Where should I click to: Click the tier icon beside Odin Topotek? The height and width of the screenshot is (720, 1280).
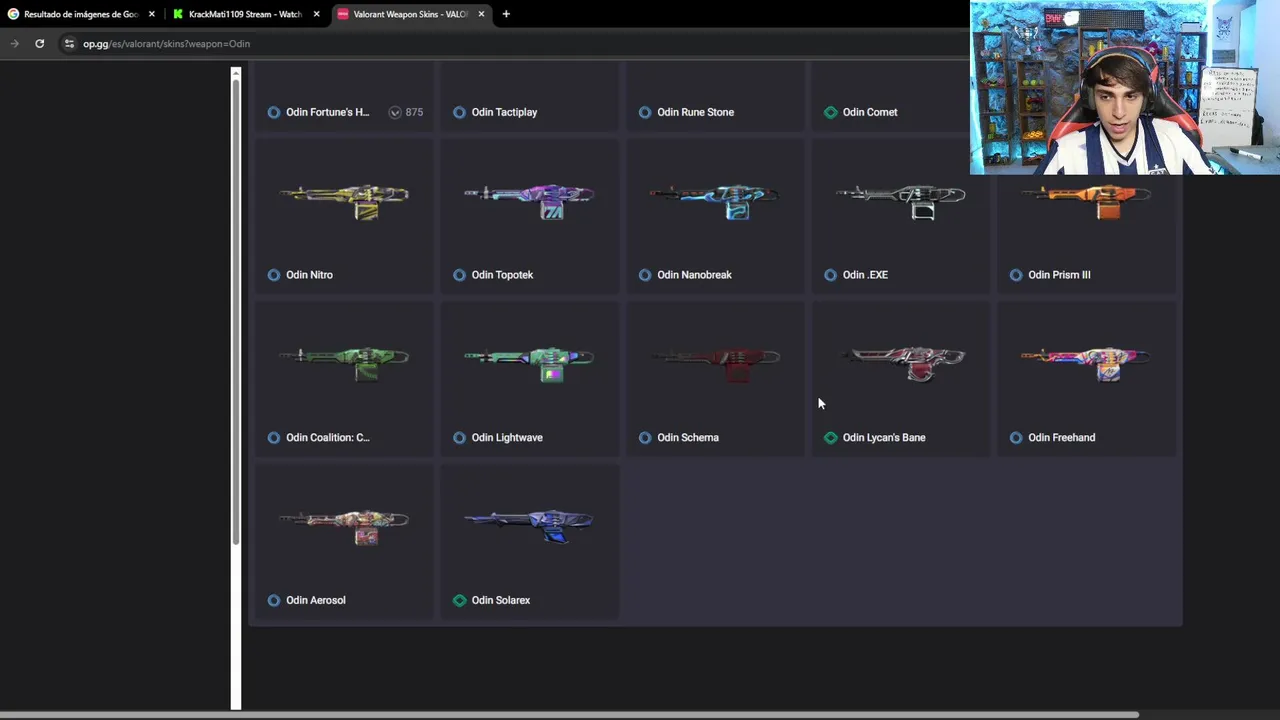pos(459,275)
